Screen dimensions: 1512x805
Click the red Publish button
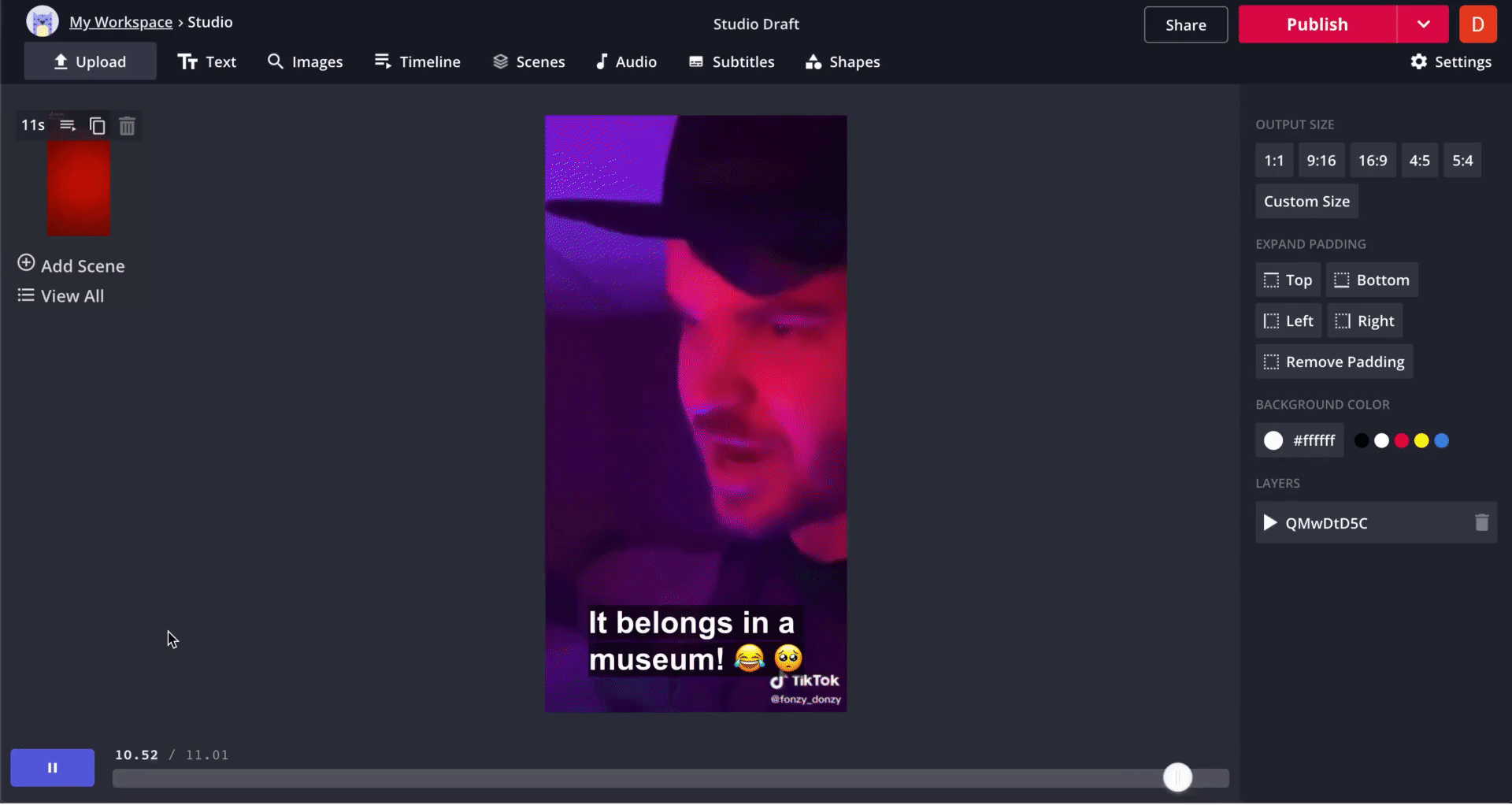tap(1317, 24)
